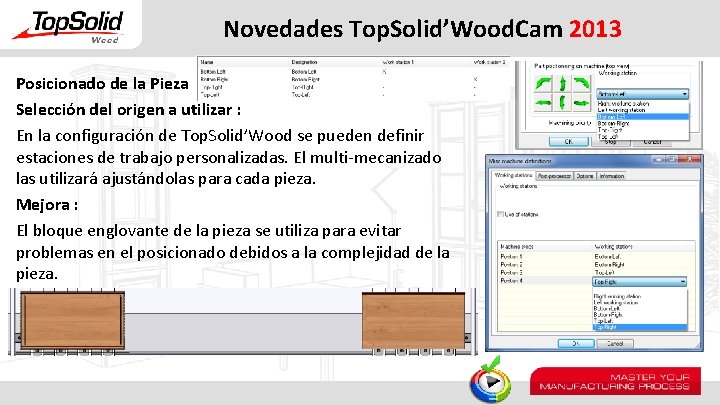
Task: Toggle the Use of stations checkbox
Action: (x=501, y=214)
